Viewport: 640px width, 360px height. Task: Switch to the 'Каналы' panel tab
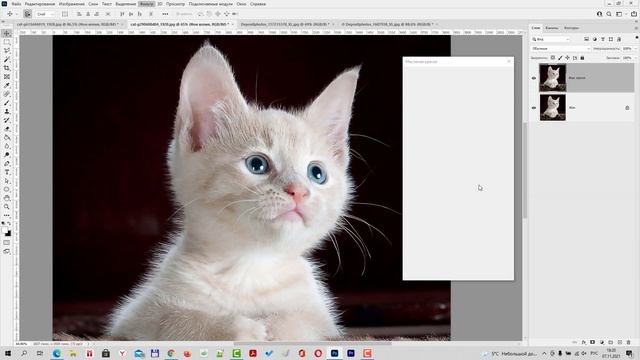pos(551,28)
